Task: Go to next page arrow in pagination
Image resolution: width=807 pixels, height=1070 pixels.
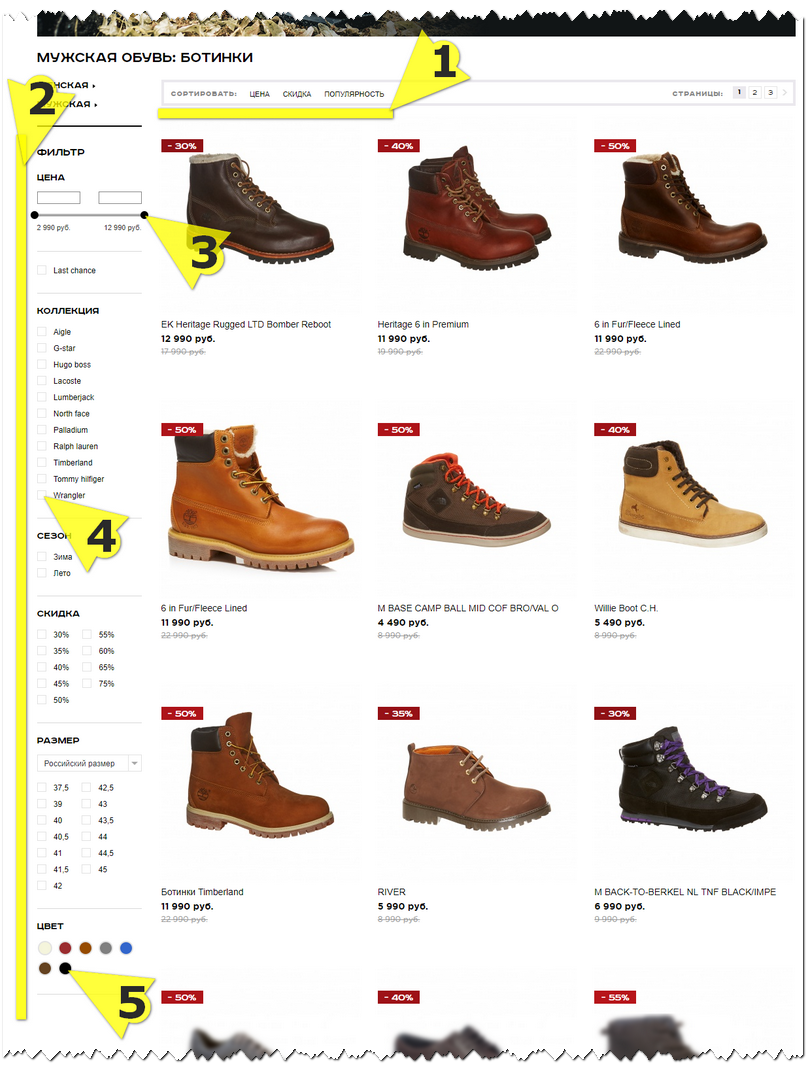Action: [784, 93]
